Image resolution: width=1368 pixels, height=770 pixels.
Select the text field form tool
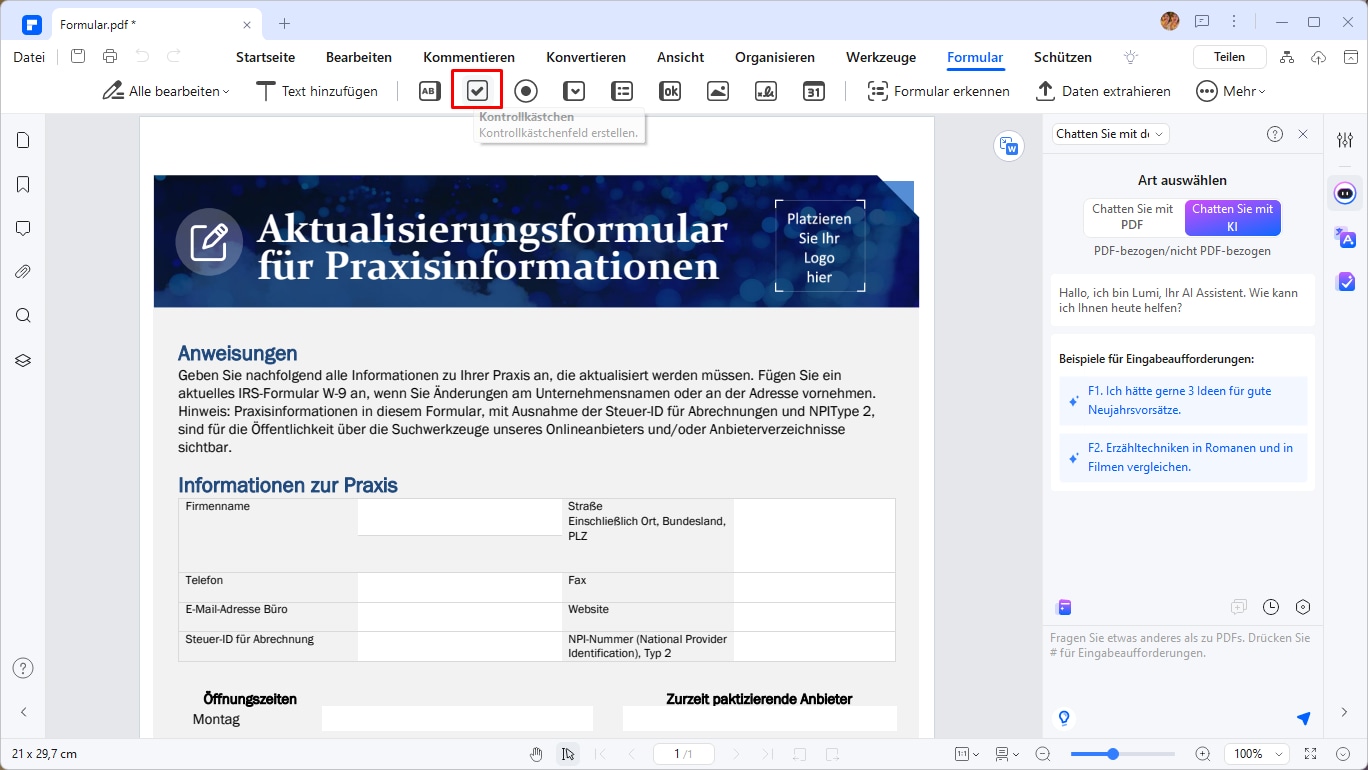[429, 91]
